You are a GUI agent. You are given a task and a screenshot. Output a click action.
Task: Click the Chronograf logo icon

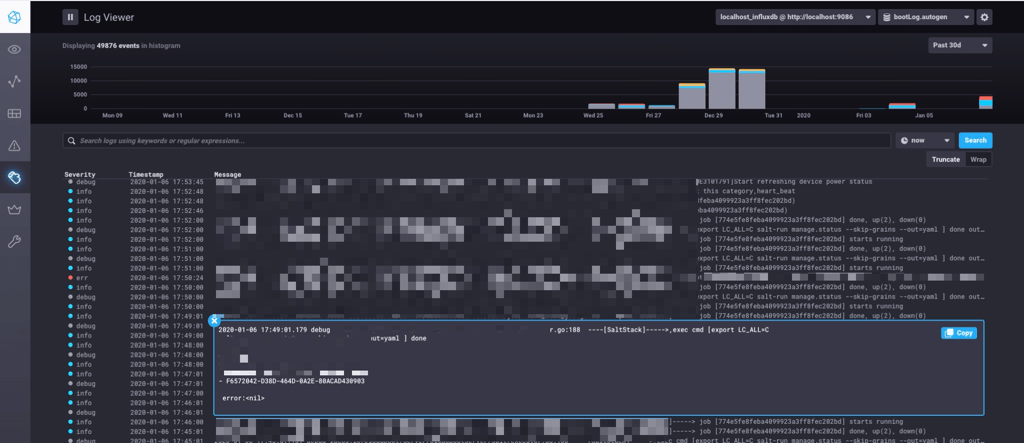(14, 16)
